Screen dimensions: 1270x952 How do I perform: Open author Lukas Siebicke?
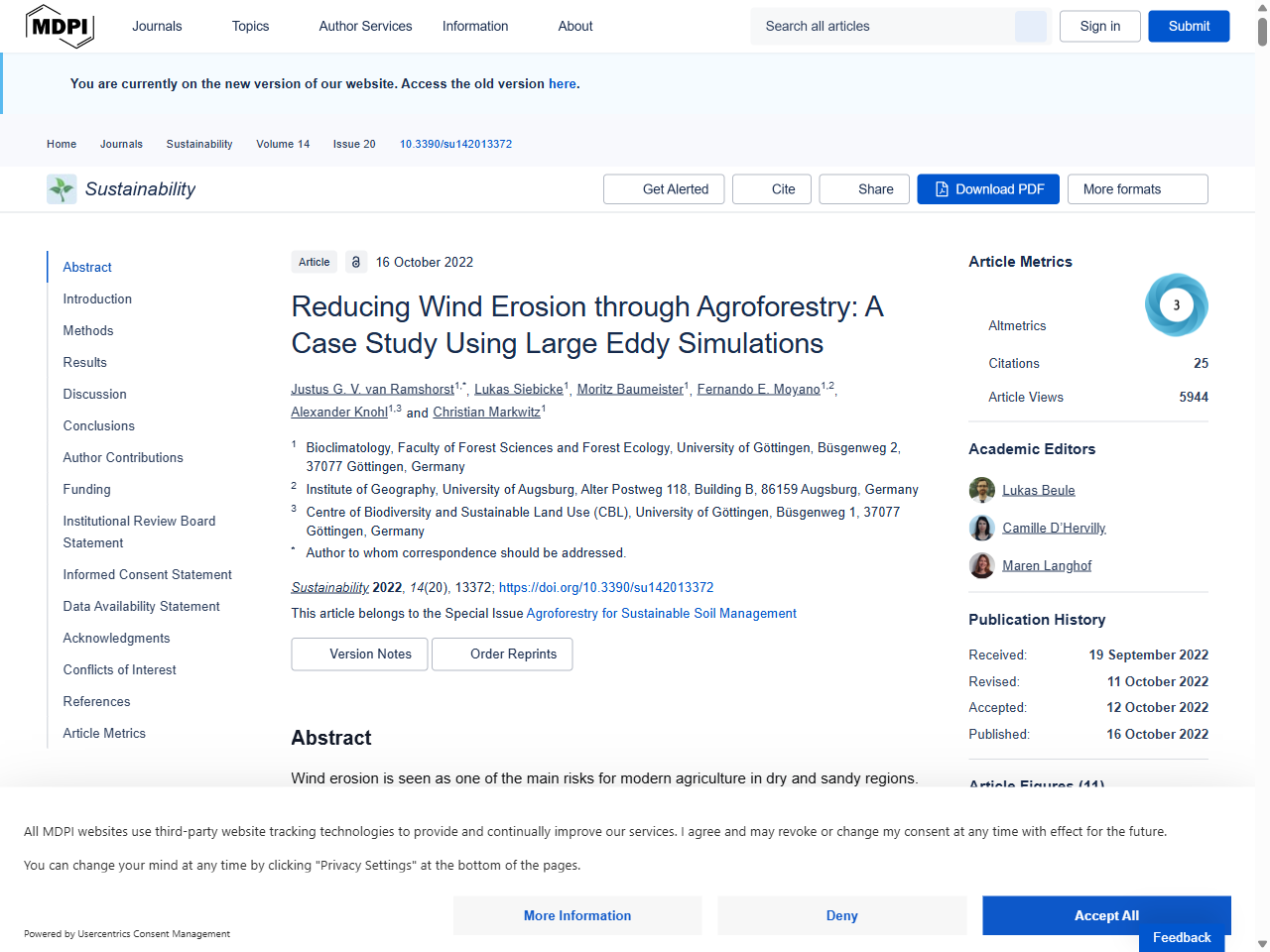(x=519, y=389)
